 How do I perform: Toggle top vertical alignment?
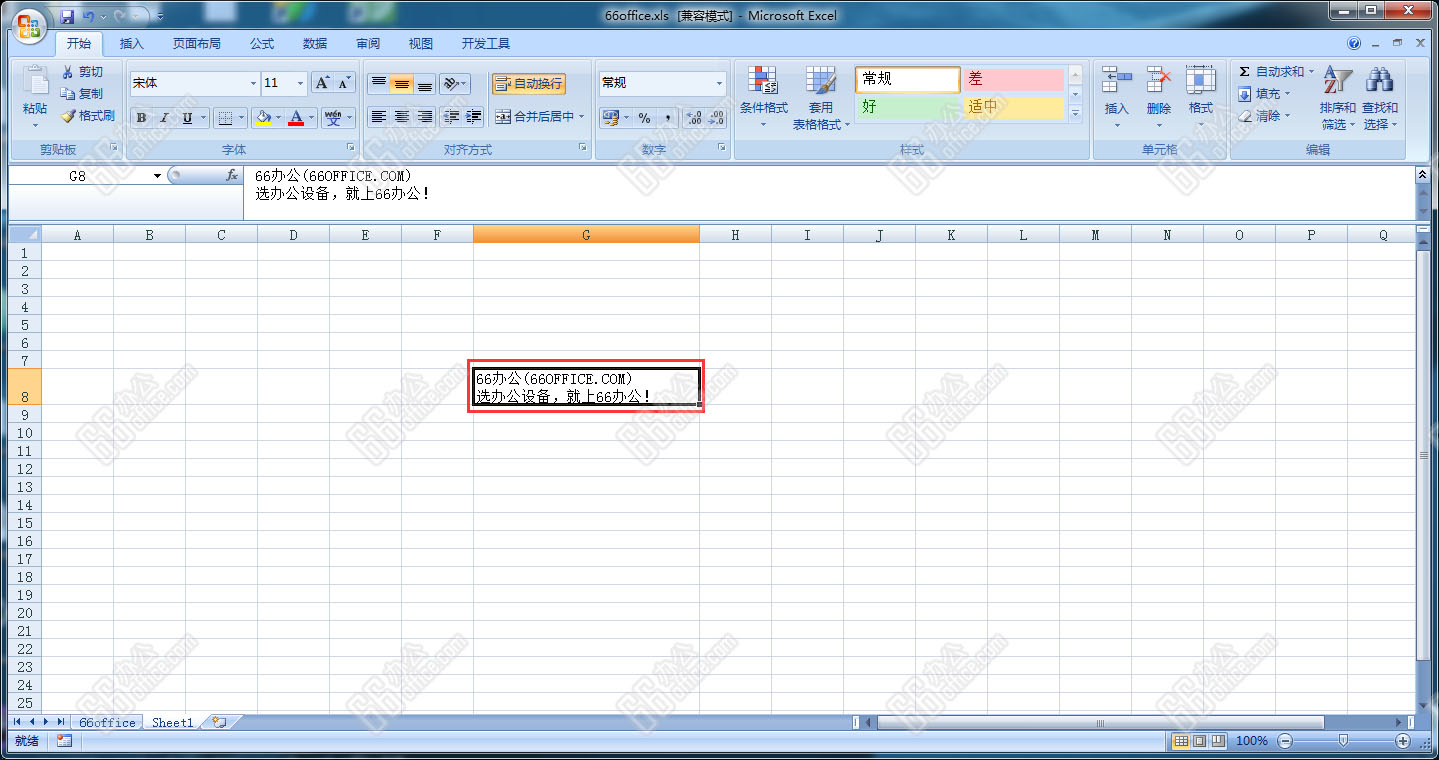click(378, 84)
